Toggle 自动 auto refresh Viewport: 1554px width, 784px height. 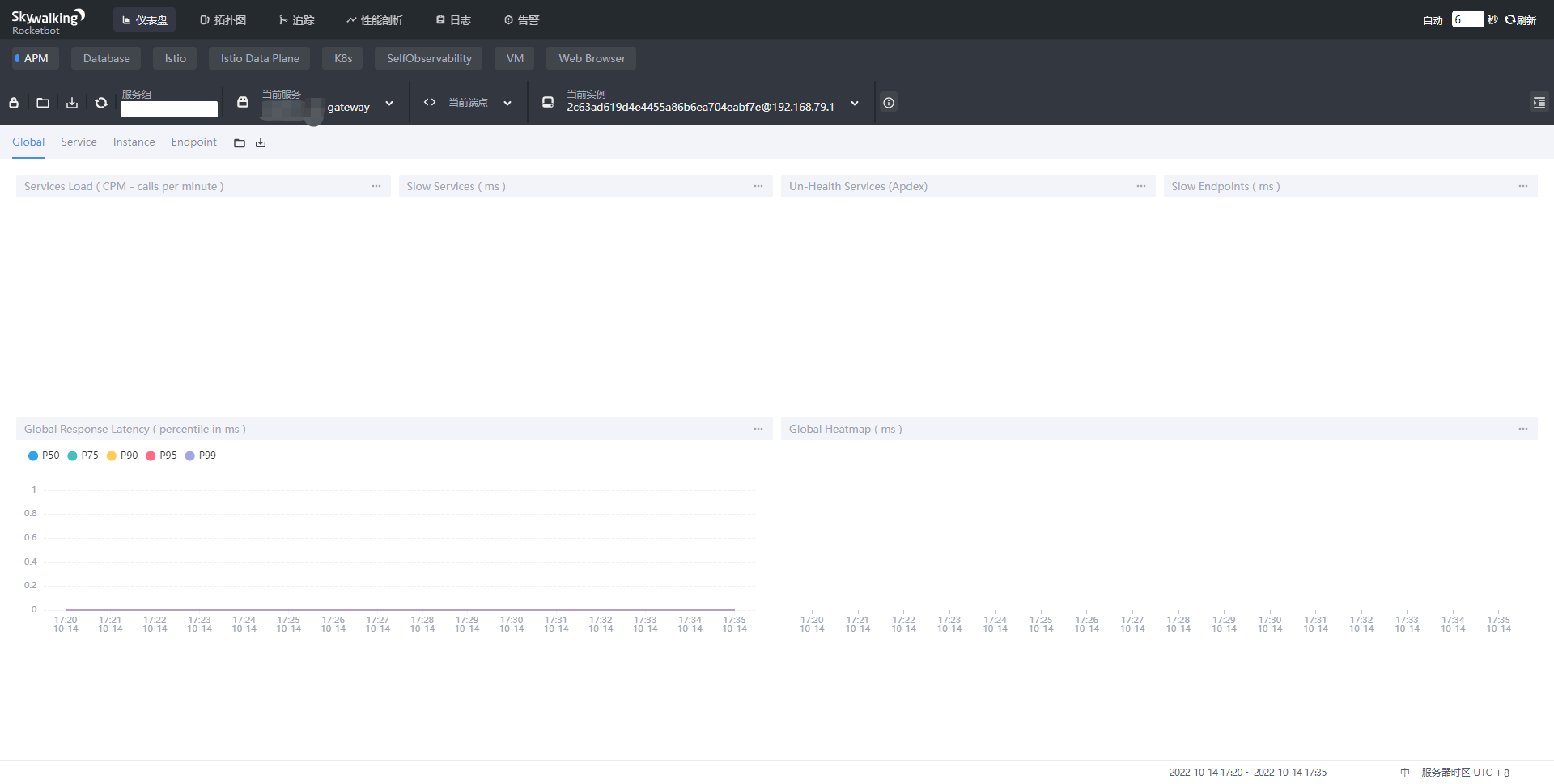[1433, 20]
